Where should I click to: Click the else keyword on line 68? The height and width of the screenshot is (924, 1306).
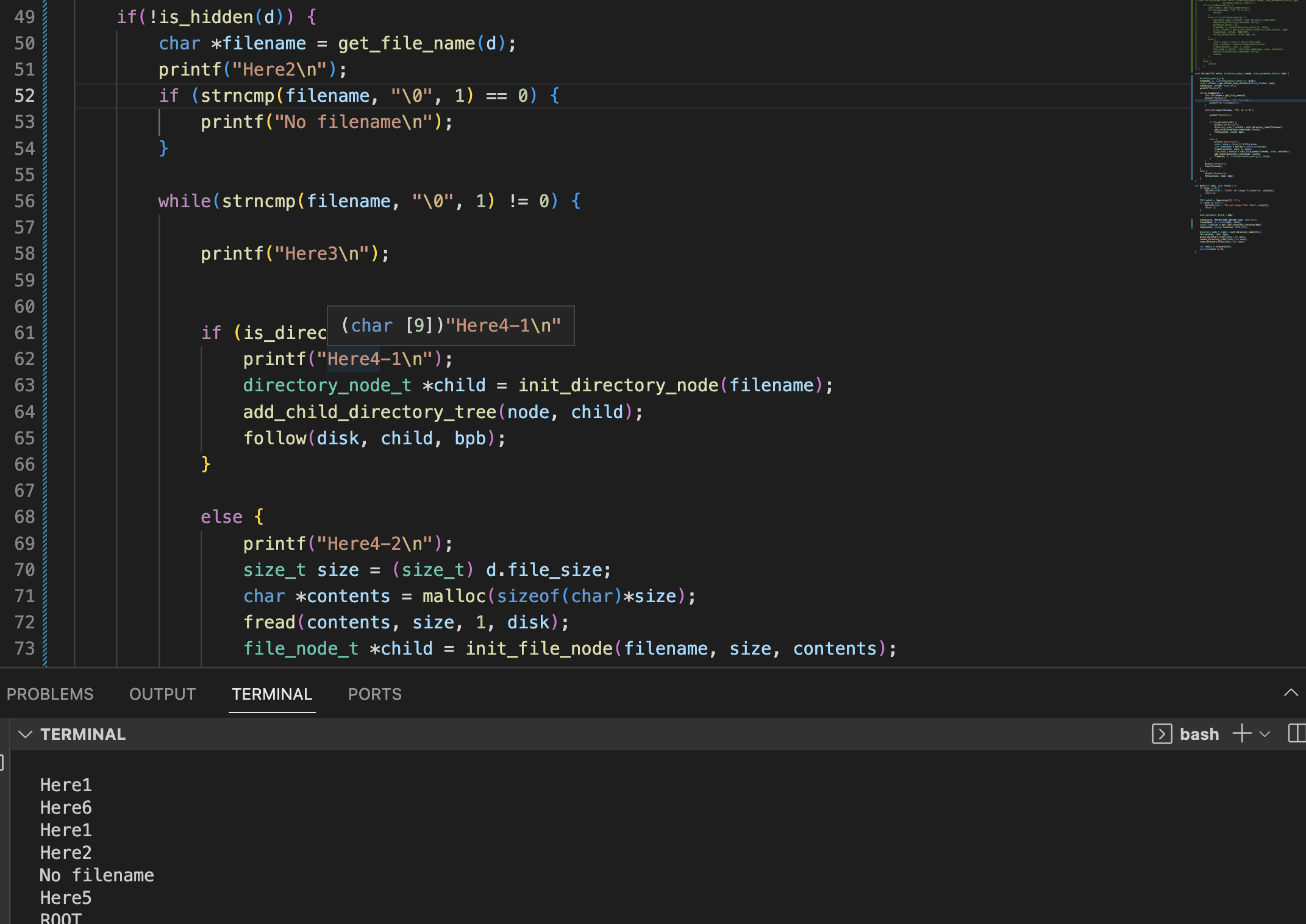pyautogui.click(x=221, y=517)
